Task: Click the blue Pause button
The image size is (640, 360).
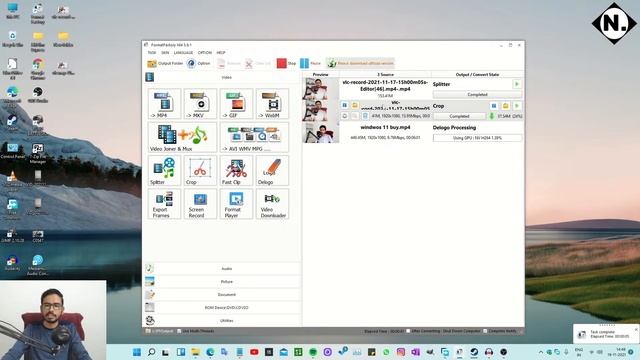Action: [x=310, y=63]
